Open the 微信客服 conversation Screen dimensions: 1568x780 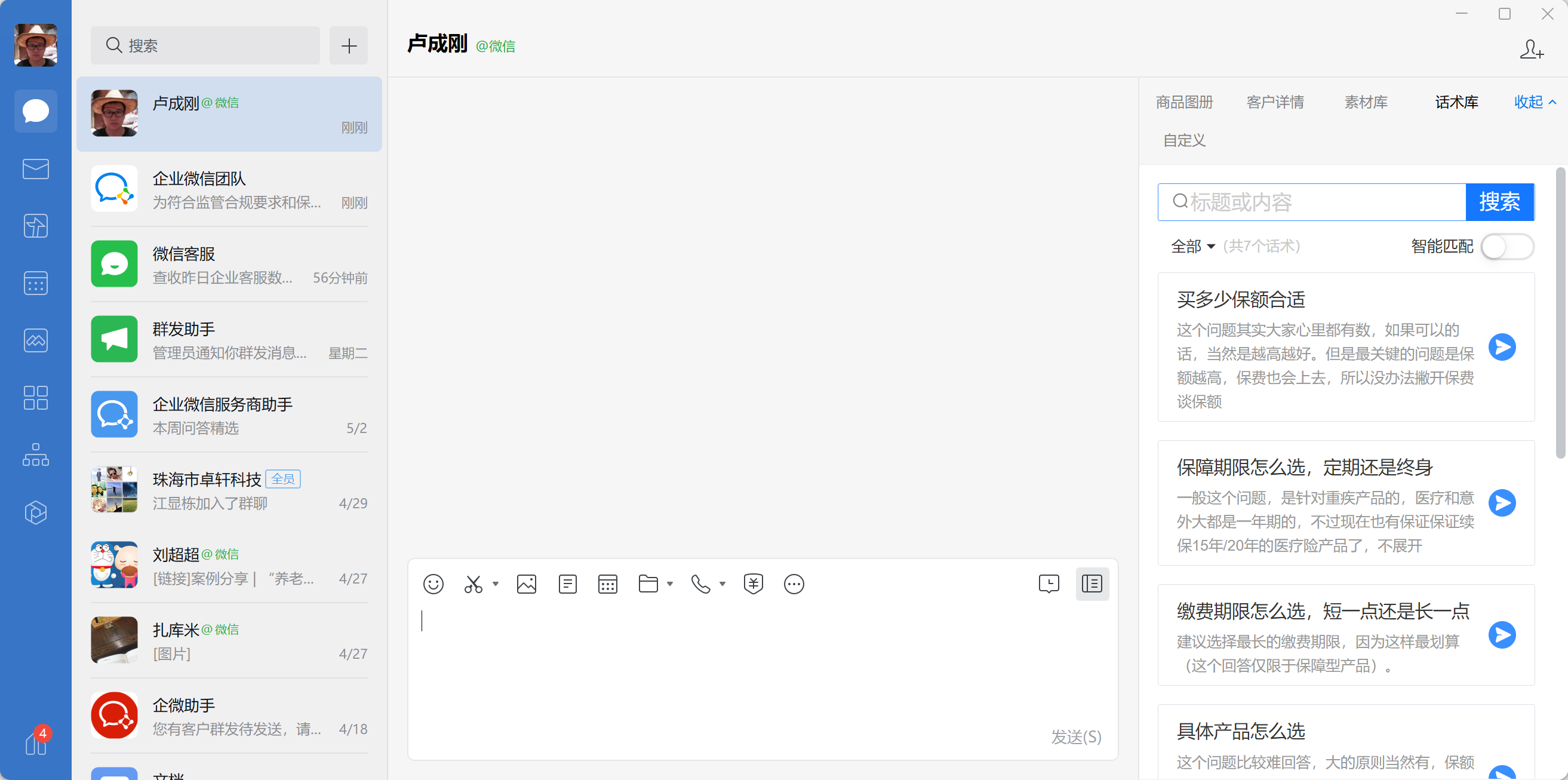click(x=229, y=264)
